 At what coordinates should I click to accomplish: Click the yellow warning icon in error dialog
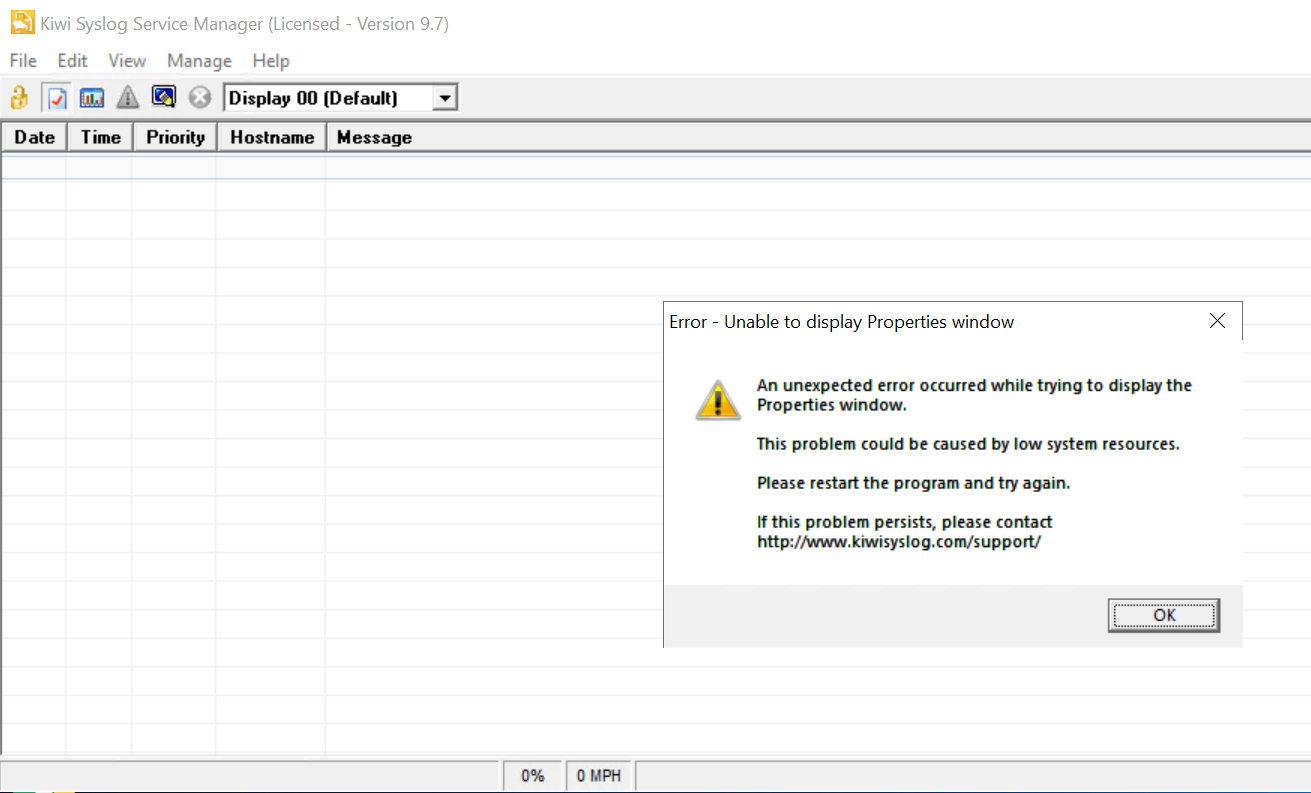[718, 399]
